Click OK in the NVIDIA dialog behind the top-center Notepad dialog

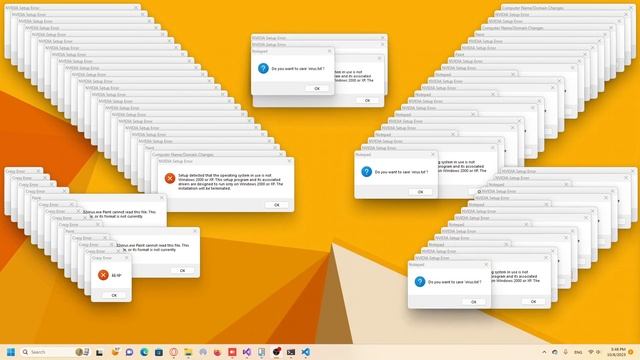point(367,100)
